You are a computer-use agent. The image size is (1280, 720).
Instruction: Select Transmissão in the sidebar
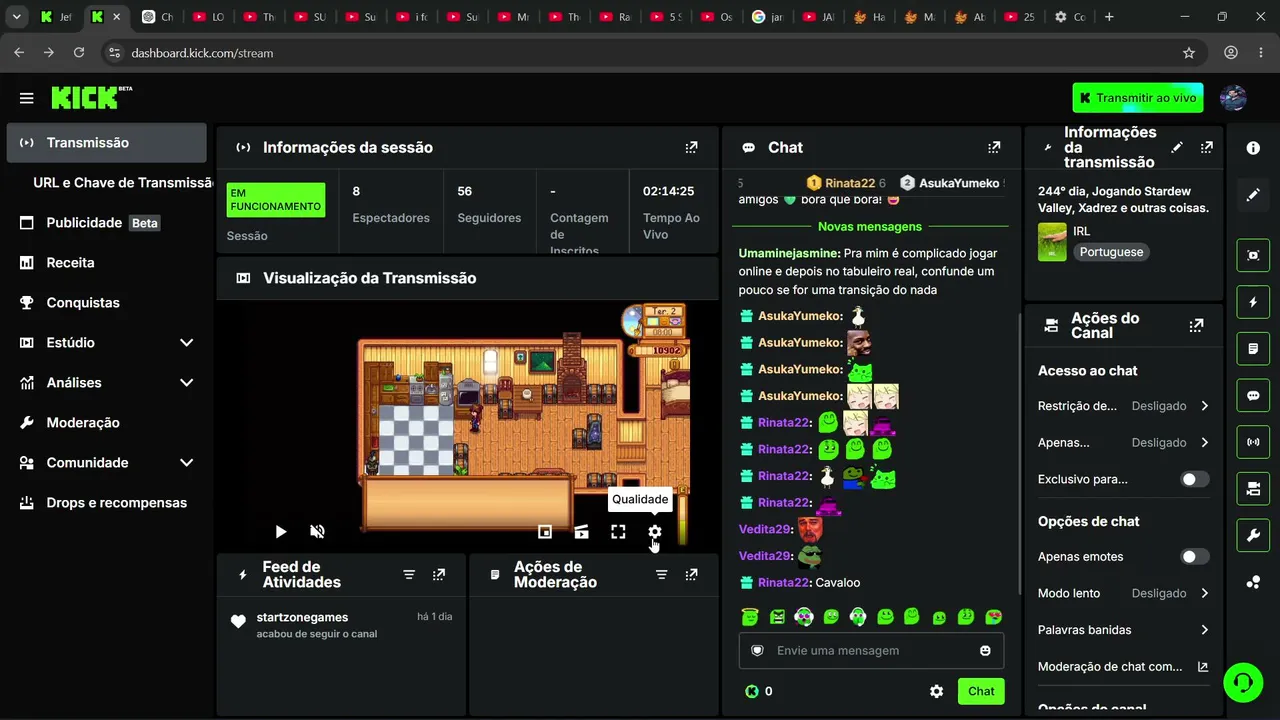click(x=106, y=143)
